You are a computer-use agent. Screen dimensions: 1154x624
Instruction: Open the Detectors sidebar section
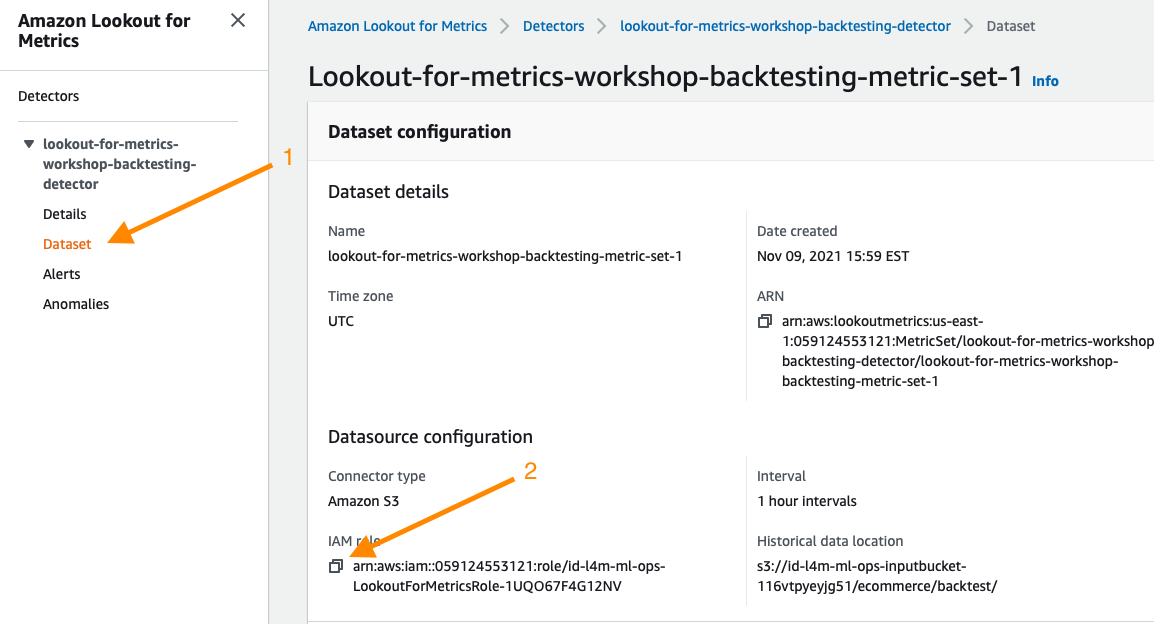point(49,96)
